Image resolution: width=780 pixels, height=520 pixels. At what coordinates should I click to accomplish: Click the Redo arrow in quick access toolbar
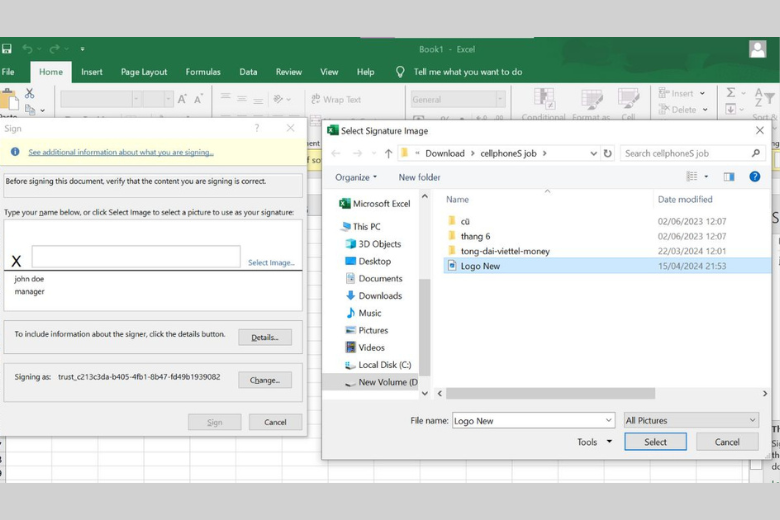(x=54, y=49)
